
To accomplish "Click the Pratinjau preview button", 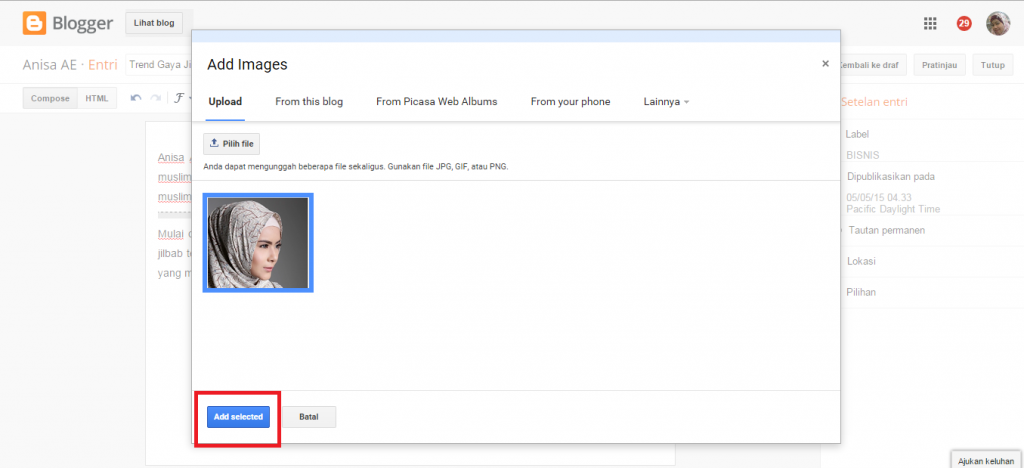I will 940,65.
